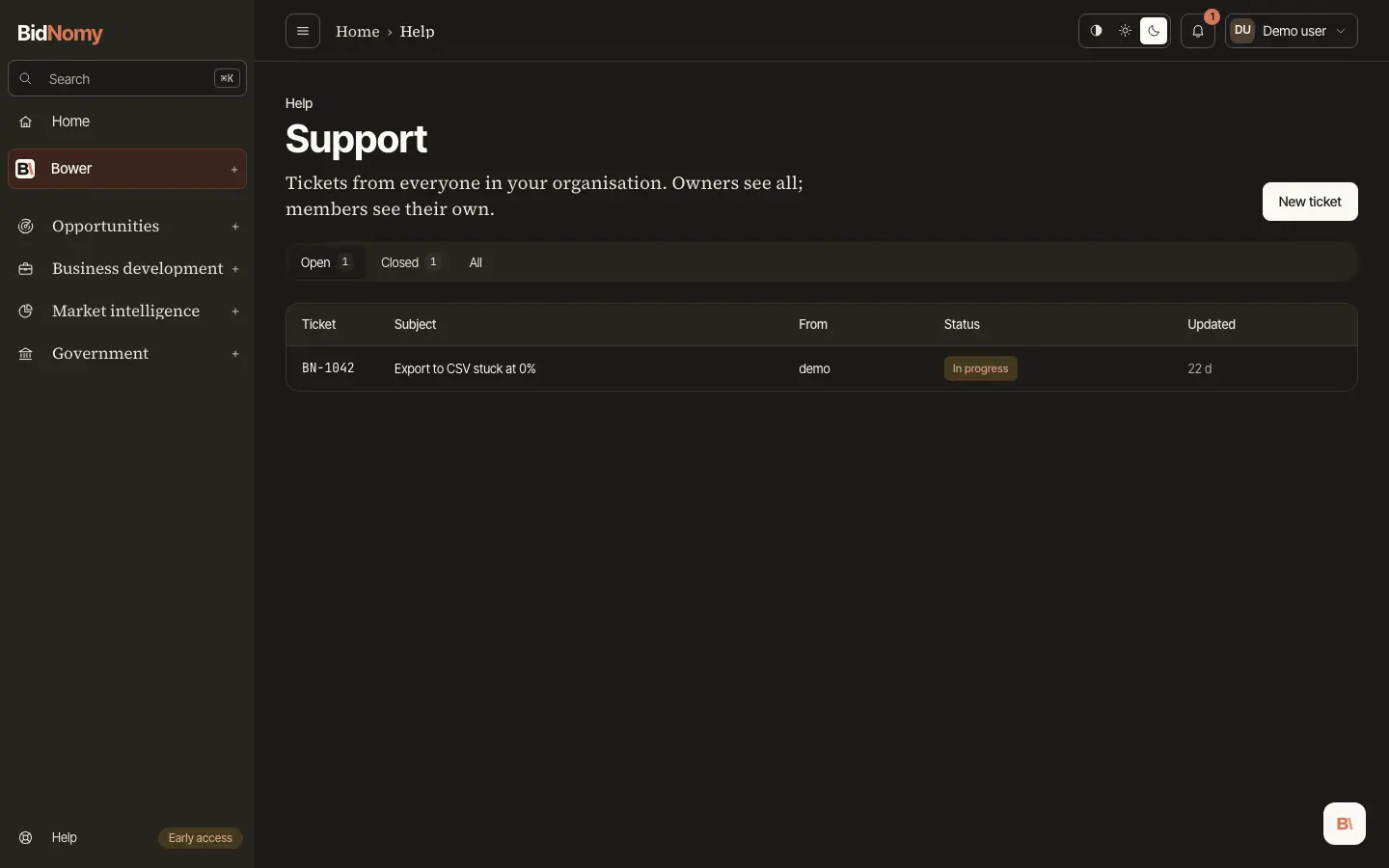Viewport: 1389px width, 868px height.
Task: Click the Early access badge
Action: point(201,838)
